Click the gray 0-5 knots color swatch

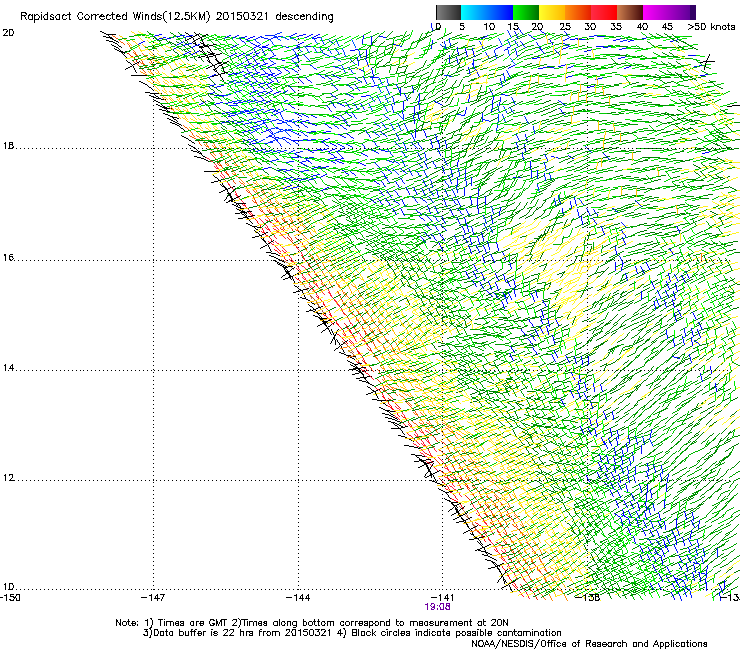(448, 12)
